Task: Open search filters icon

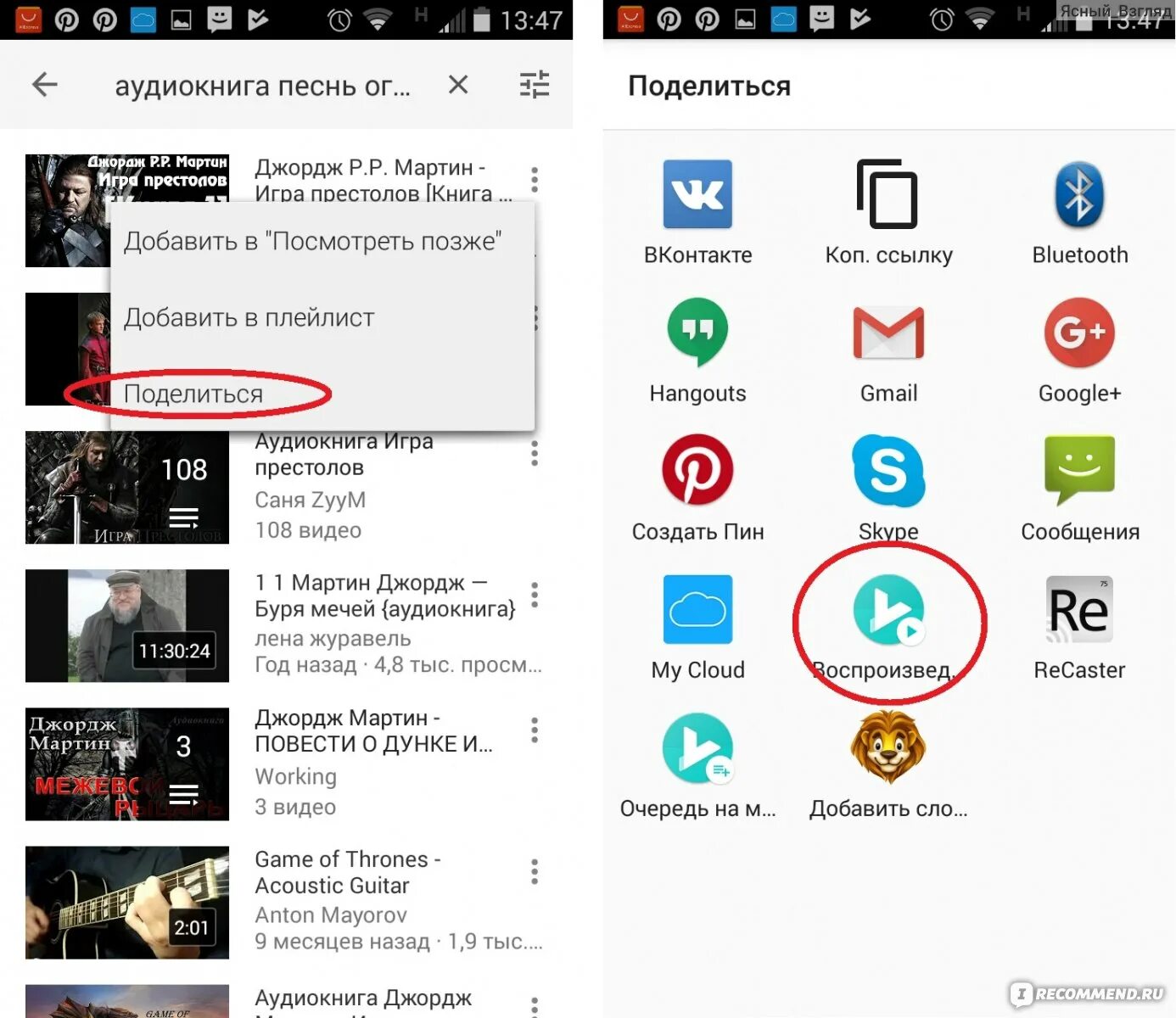Action: [x=535, y=84]
